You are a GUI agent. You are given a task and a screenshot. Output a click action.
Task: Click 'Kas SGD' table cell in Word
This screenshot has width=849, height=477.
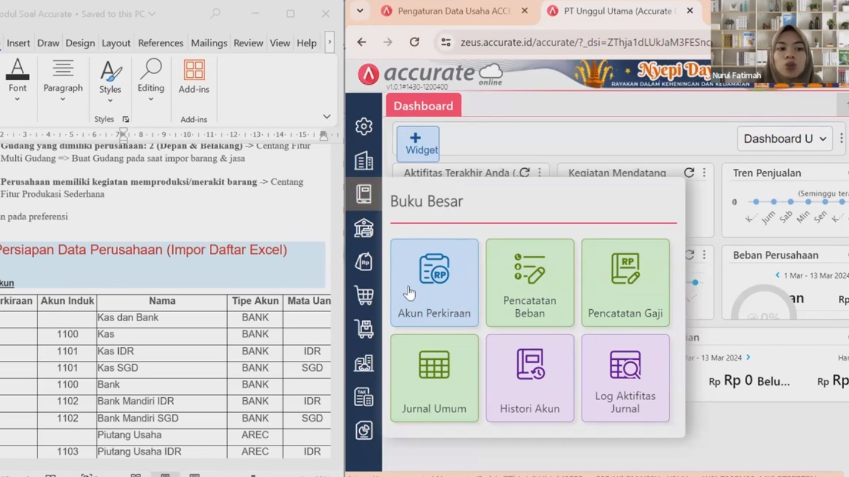click(x=162, y=368)
